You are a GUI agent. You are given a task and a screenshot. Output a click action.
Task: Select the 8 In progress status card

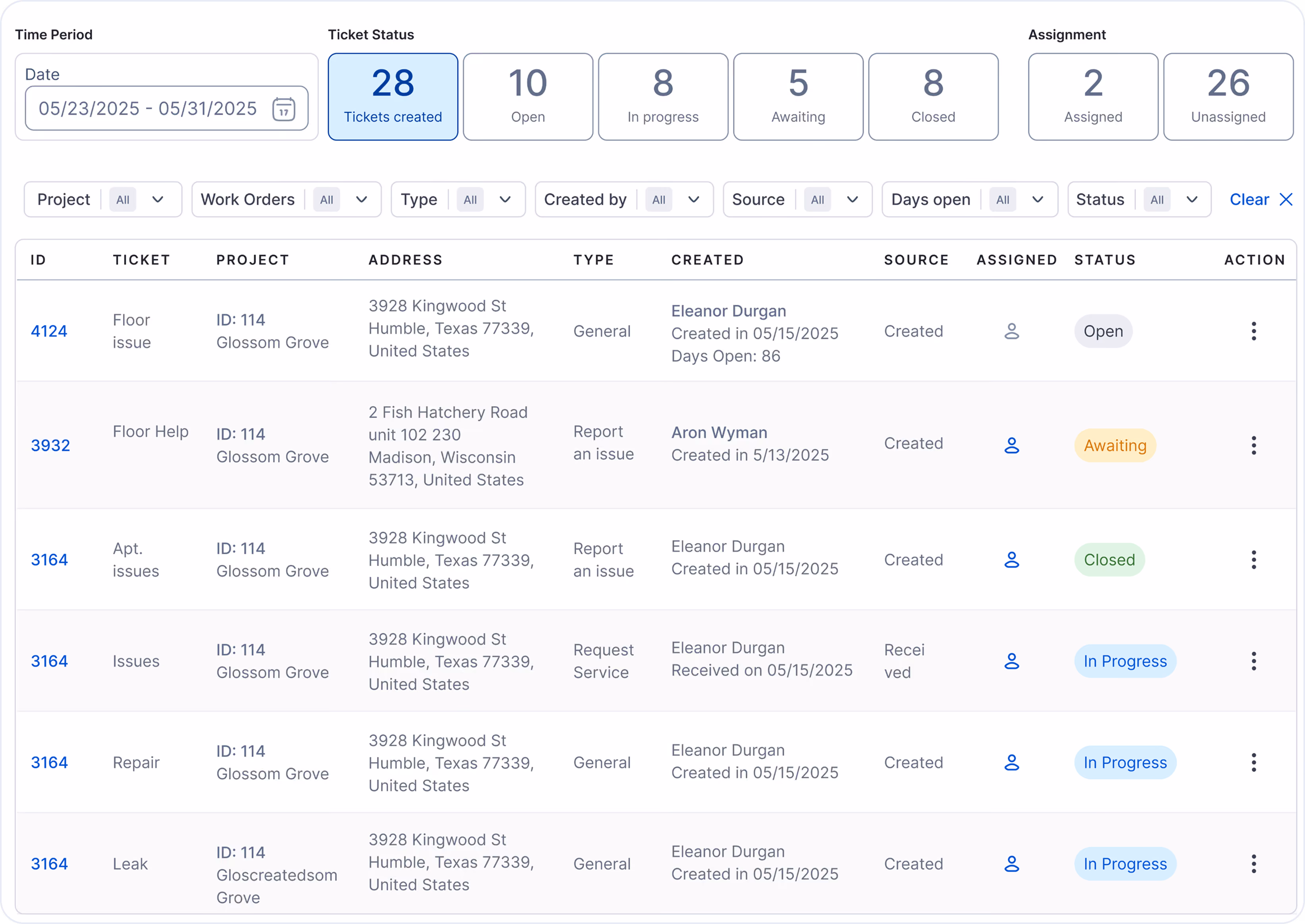(x=663, y=97)
